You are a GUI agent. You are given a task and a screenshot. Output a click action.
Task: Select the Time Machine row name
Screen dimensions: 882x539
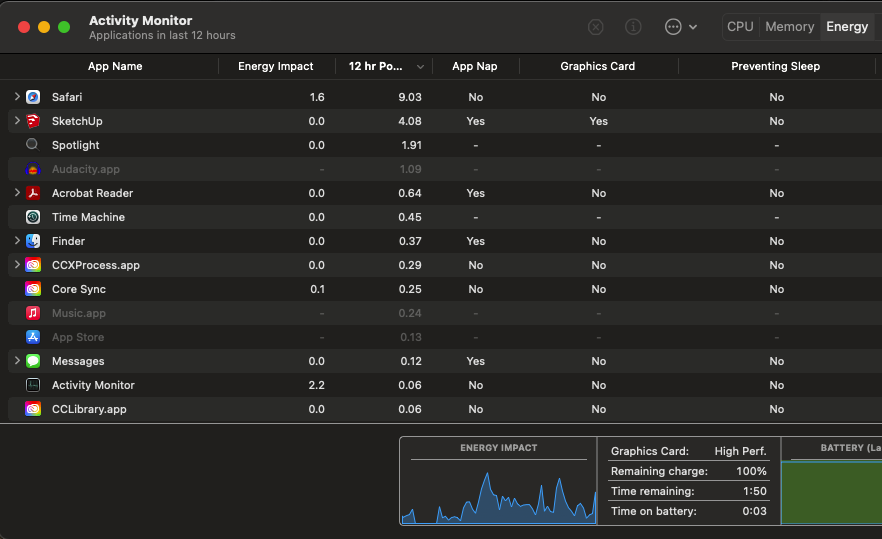click(88, 217)
